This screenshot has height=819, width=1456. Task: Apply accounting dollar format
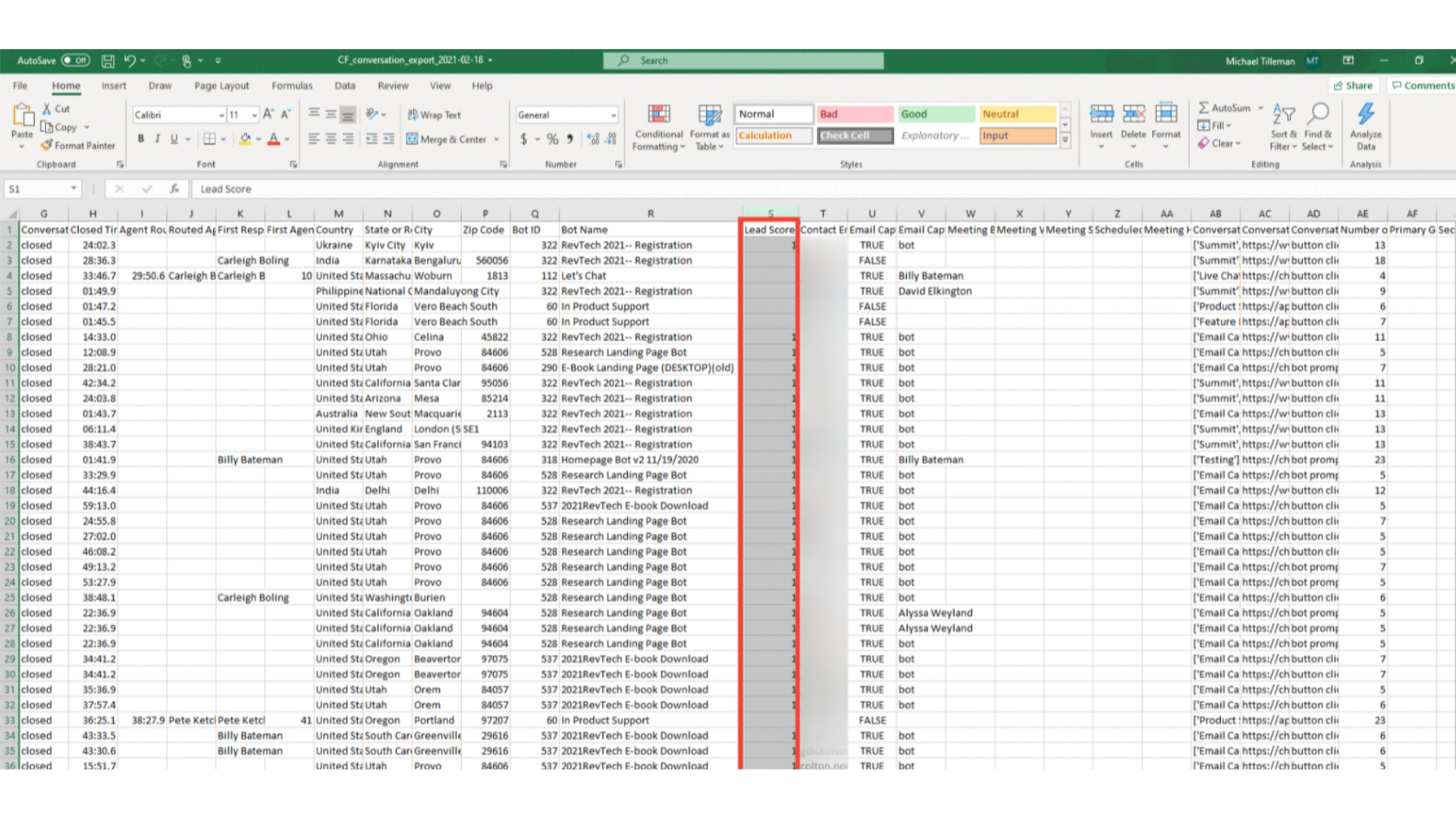coord(523,139)
